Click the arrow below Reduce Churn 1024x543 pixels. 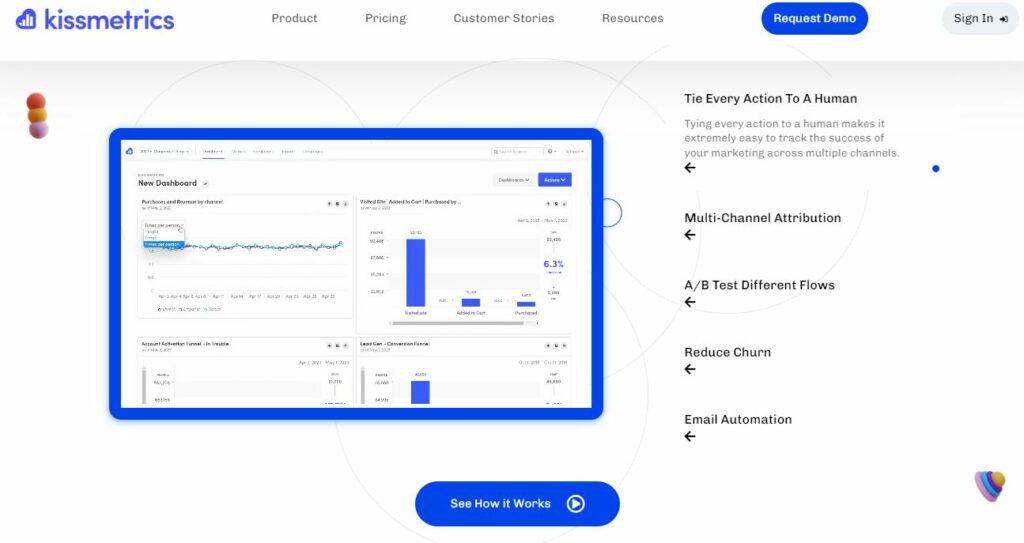point(690,370)
